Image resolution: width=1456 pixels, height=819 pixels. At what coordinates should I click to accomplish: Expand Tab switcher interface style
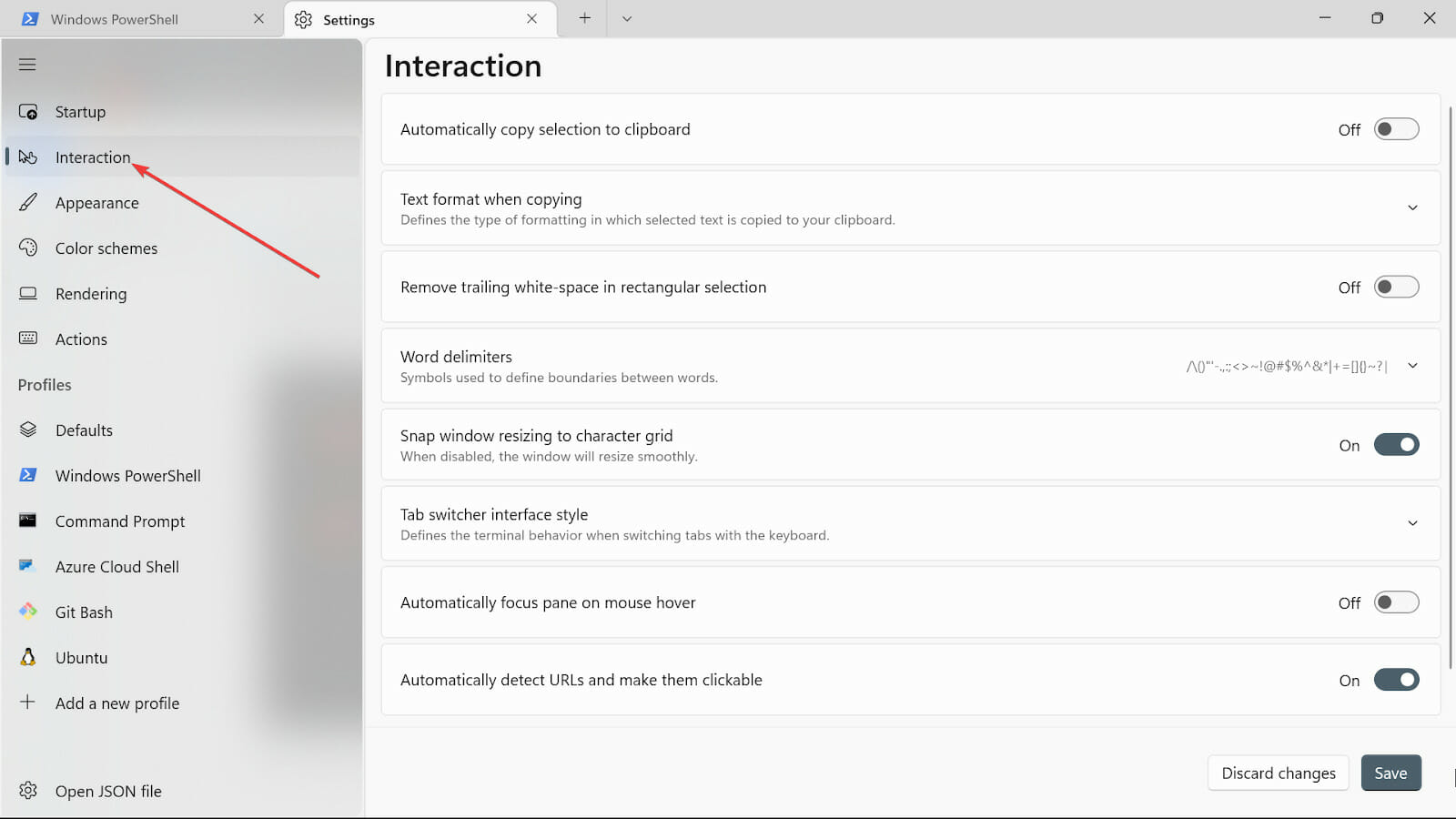1412,523
